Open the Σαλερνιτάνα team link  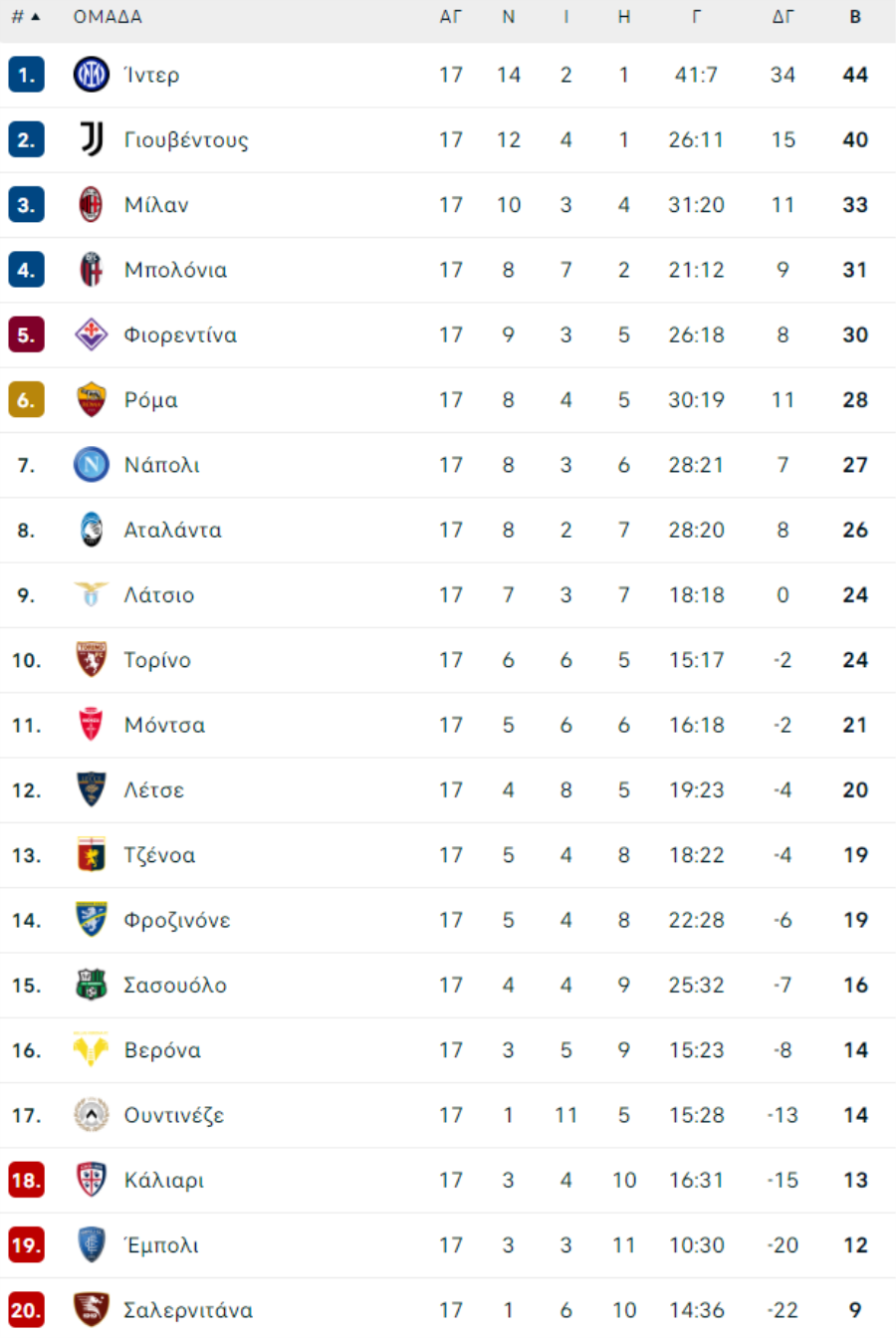tap(188, 1310)
